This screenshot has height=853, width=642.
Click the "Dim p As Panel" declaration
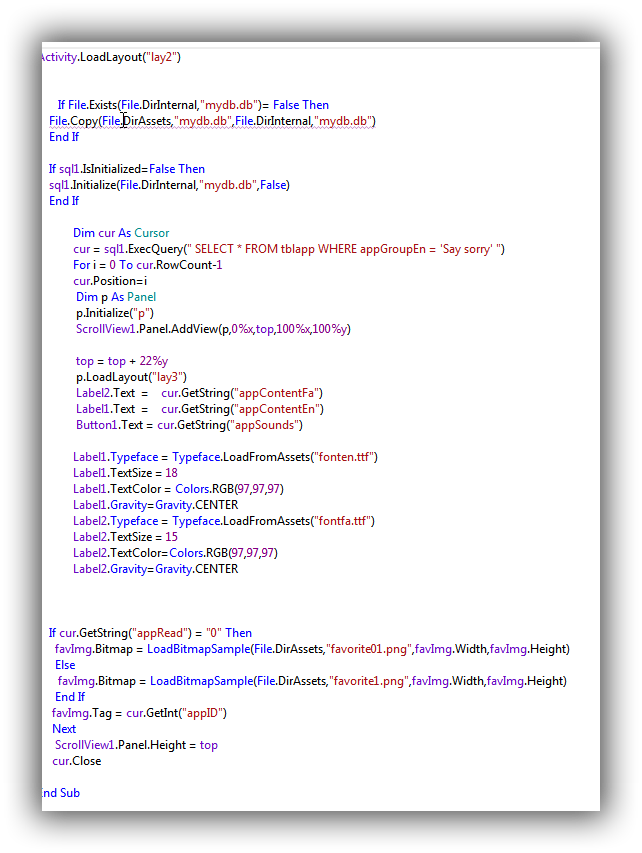tap(116, 297)
